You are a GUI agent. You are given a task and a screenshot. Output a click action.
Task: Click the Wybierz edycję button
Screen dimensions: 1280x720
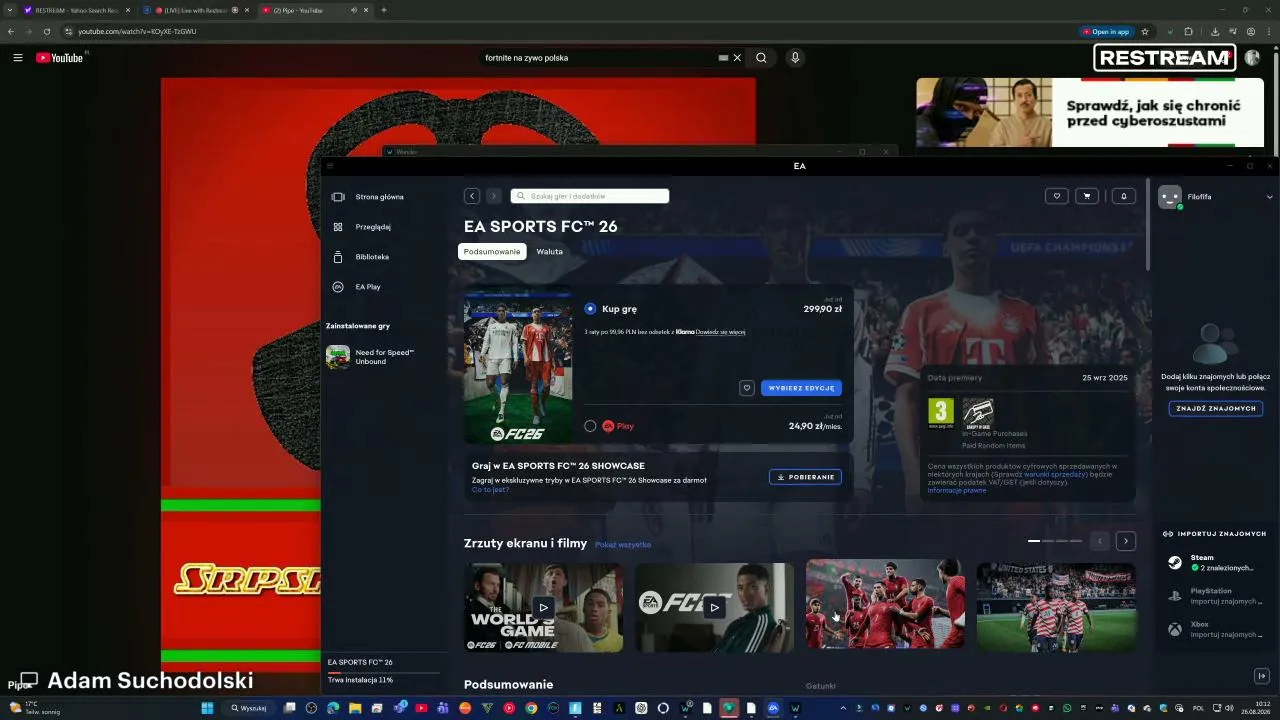(801, 388)
